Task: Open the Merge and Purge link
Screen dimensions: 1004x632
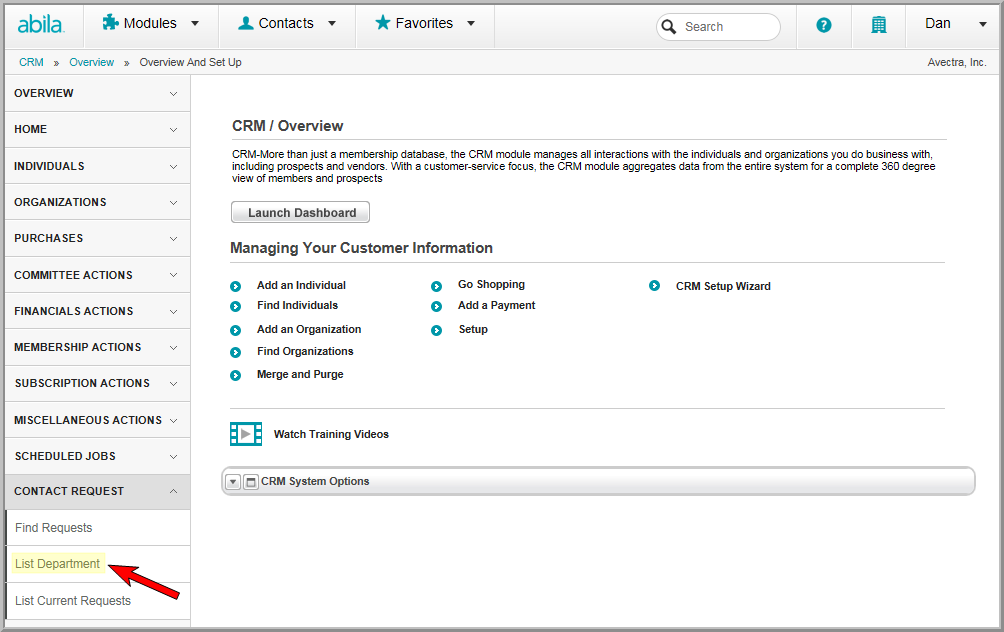Action: click(x=300, y=375)
